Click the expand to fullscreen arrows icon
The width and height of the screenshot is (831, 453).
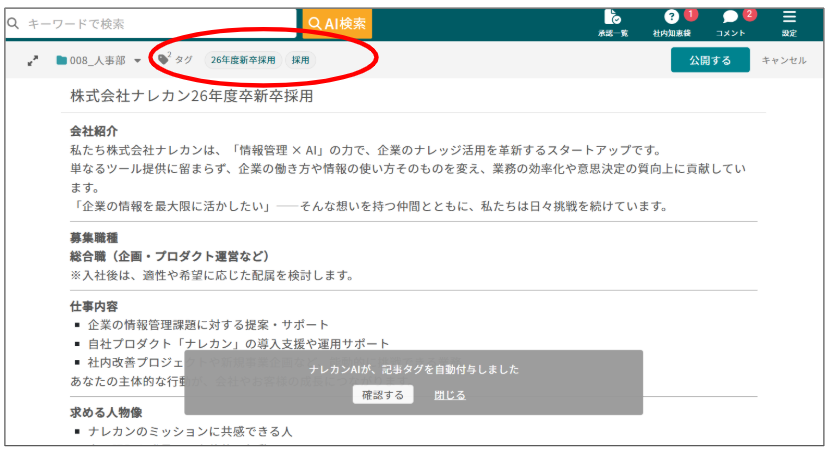(x=33, y=61)
